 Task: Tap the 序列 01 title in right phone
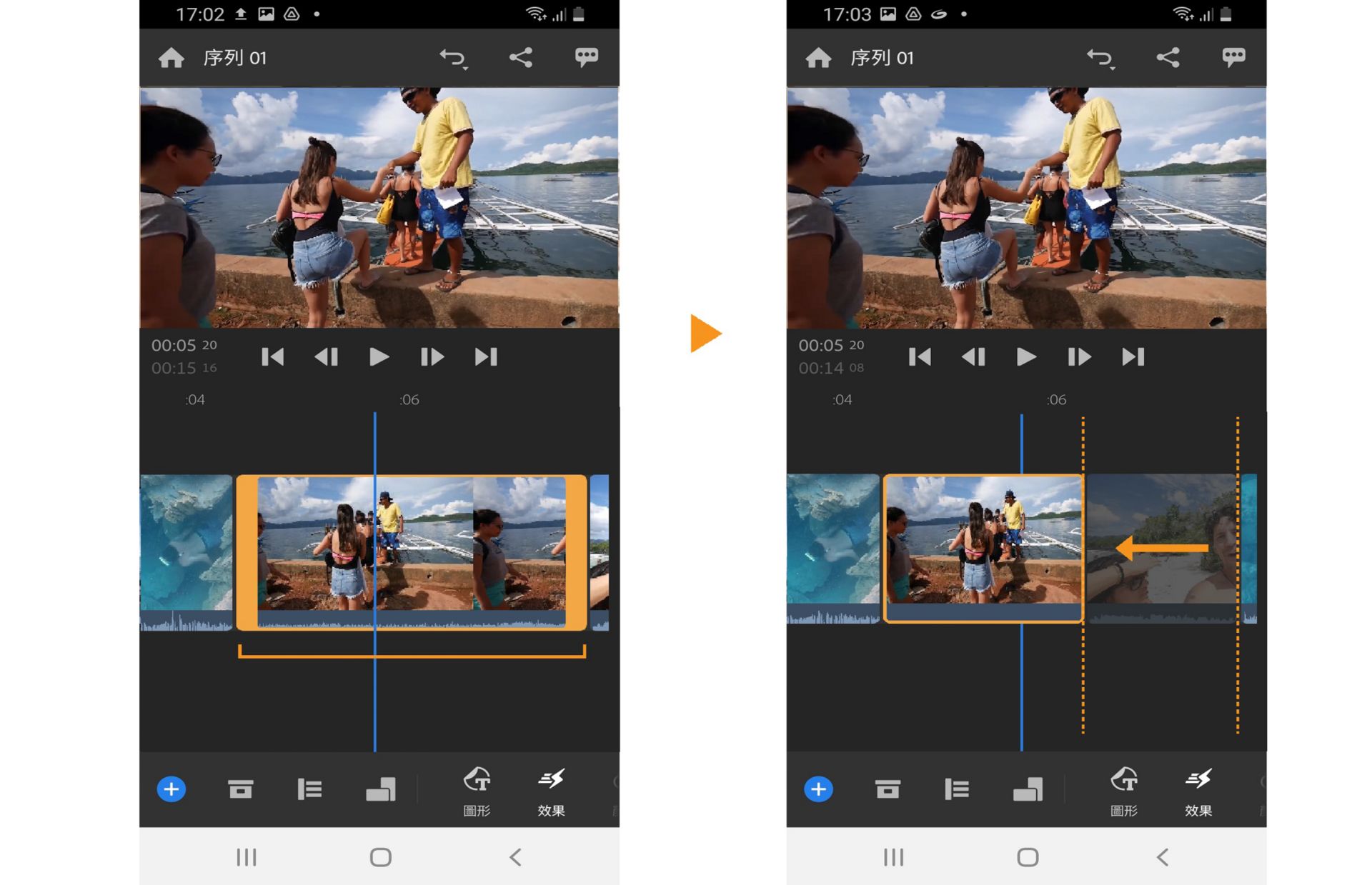point(882,58)
